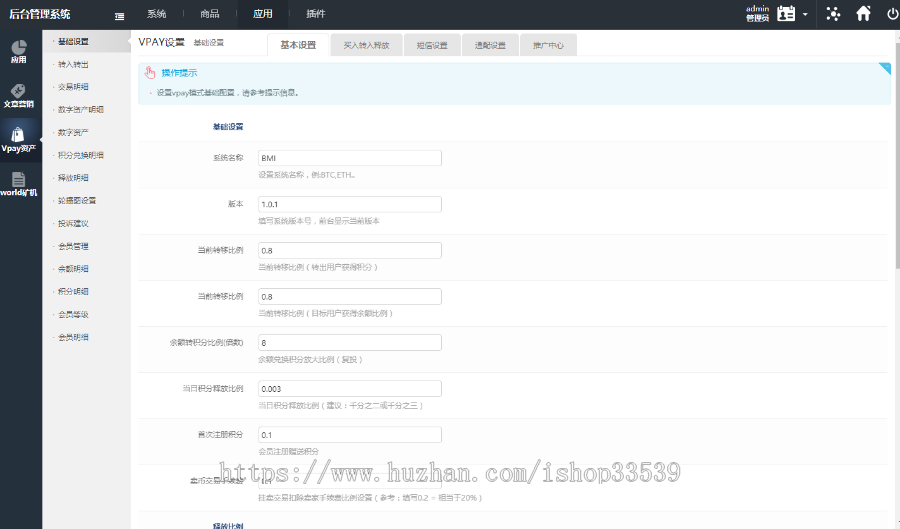The width and height of the screenshot is (900, 529).
Task: Switch to the 短信设置 tab
Action: [432, 45]
